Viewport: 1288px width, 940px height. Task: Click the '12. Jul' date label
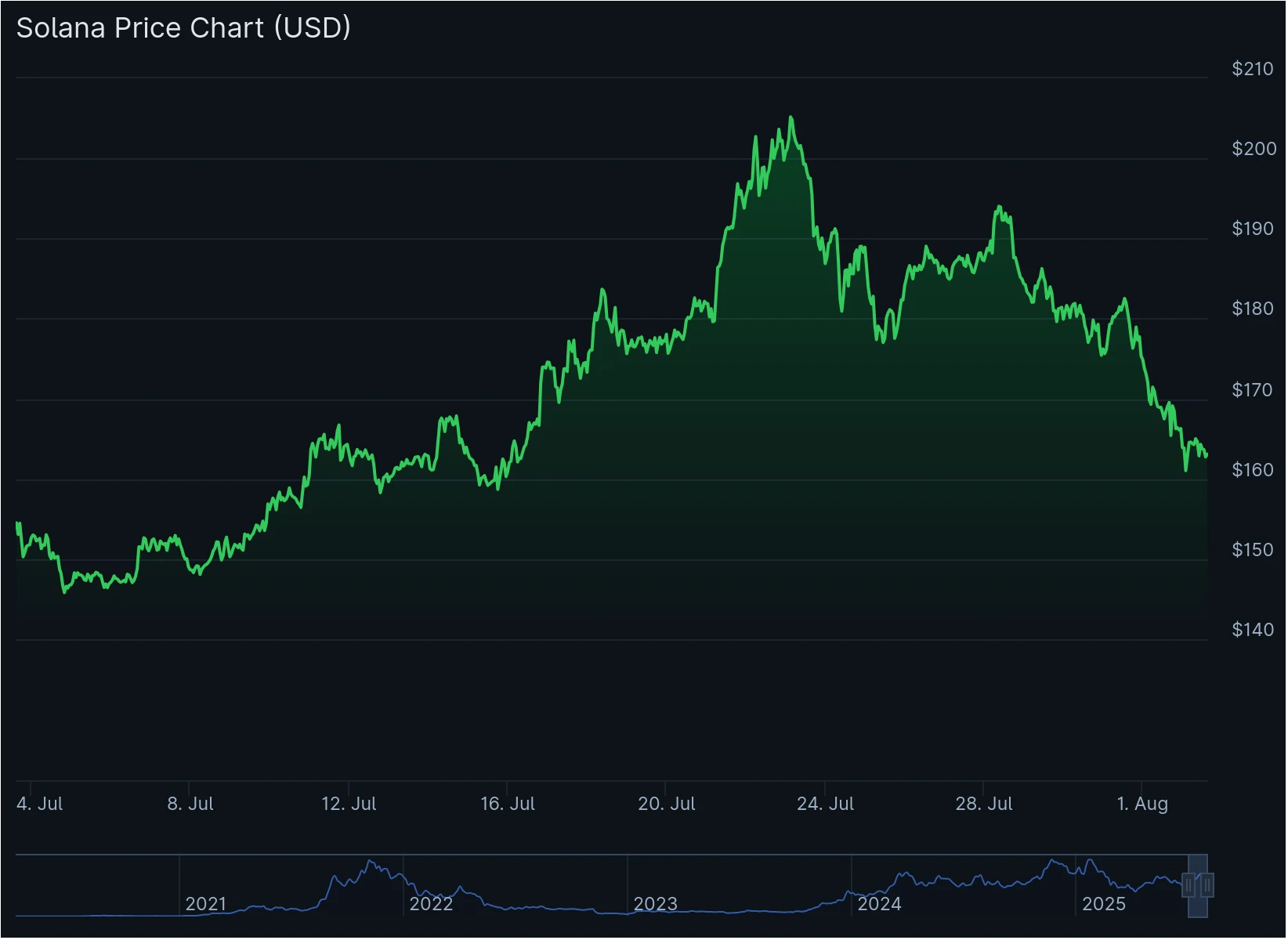pyautogui.click(x=349, y=804)
